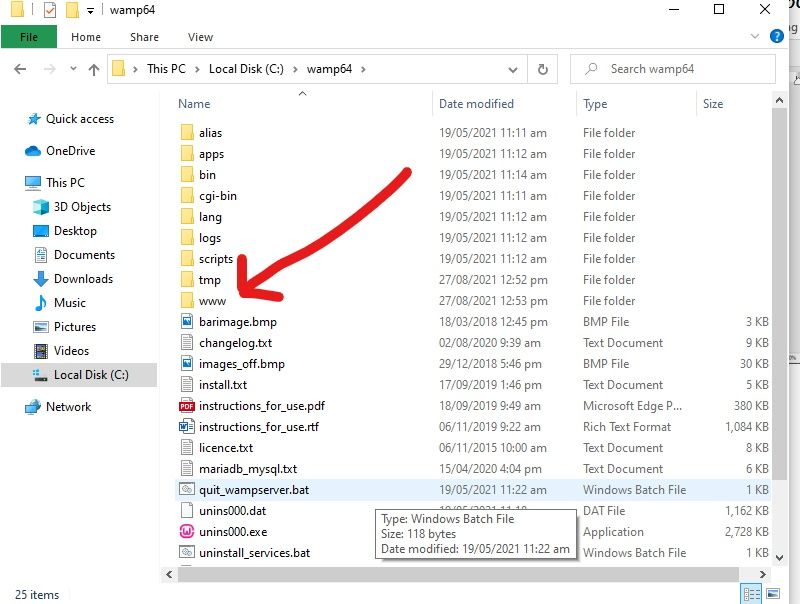Click the quit_wampserver.bat file icon
800x604 pixels.
click(186, 490)
